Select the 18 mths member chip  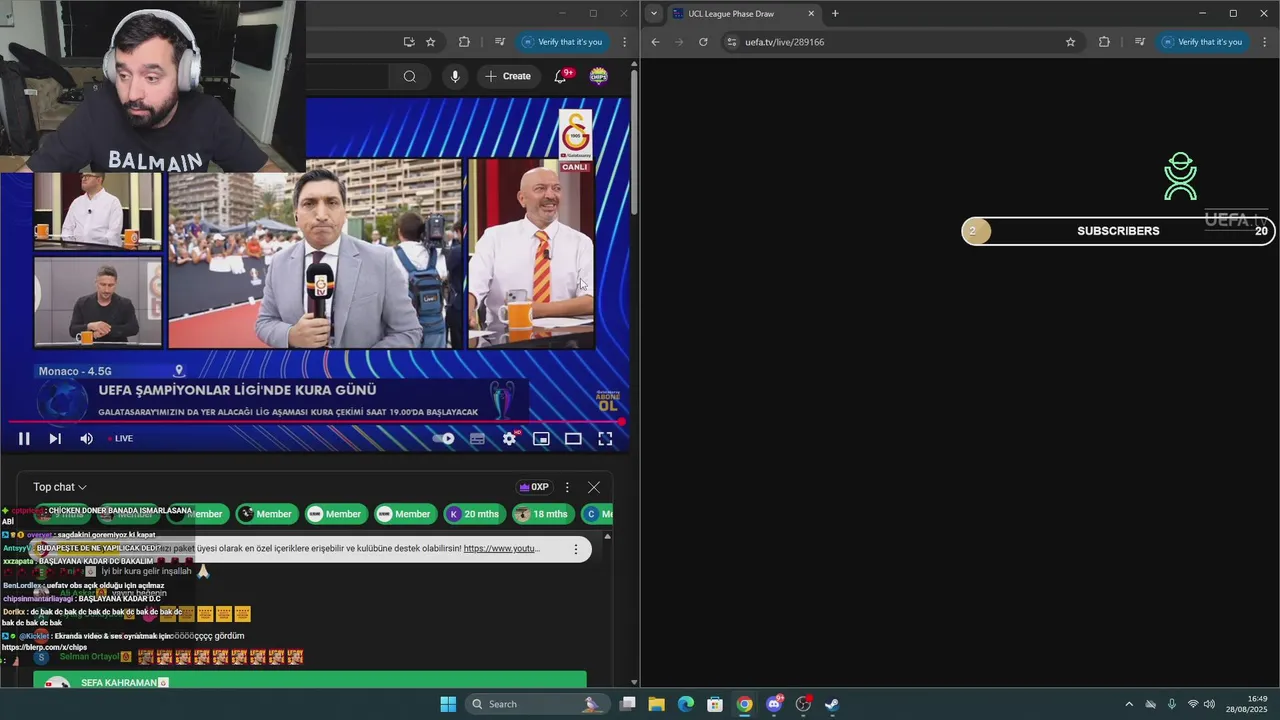(x=542, y=514)
